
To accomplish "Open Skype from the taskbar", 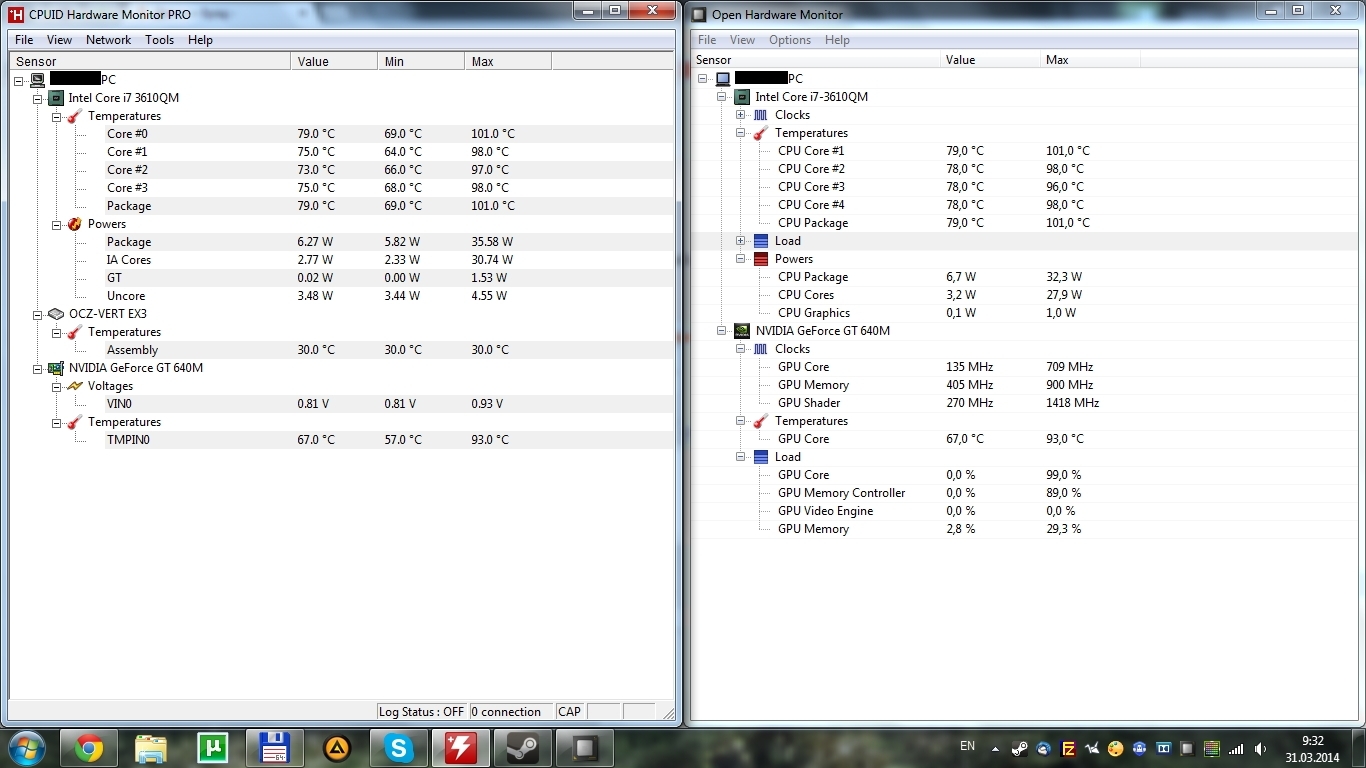I will pyautogui.click(x=399, y=748).
